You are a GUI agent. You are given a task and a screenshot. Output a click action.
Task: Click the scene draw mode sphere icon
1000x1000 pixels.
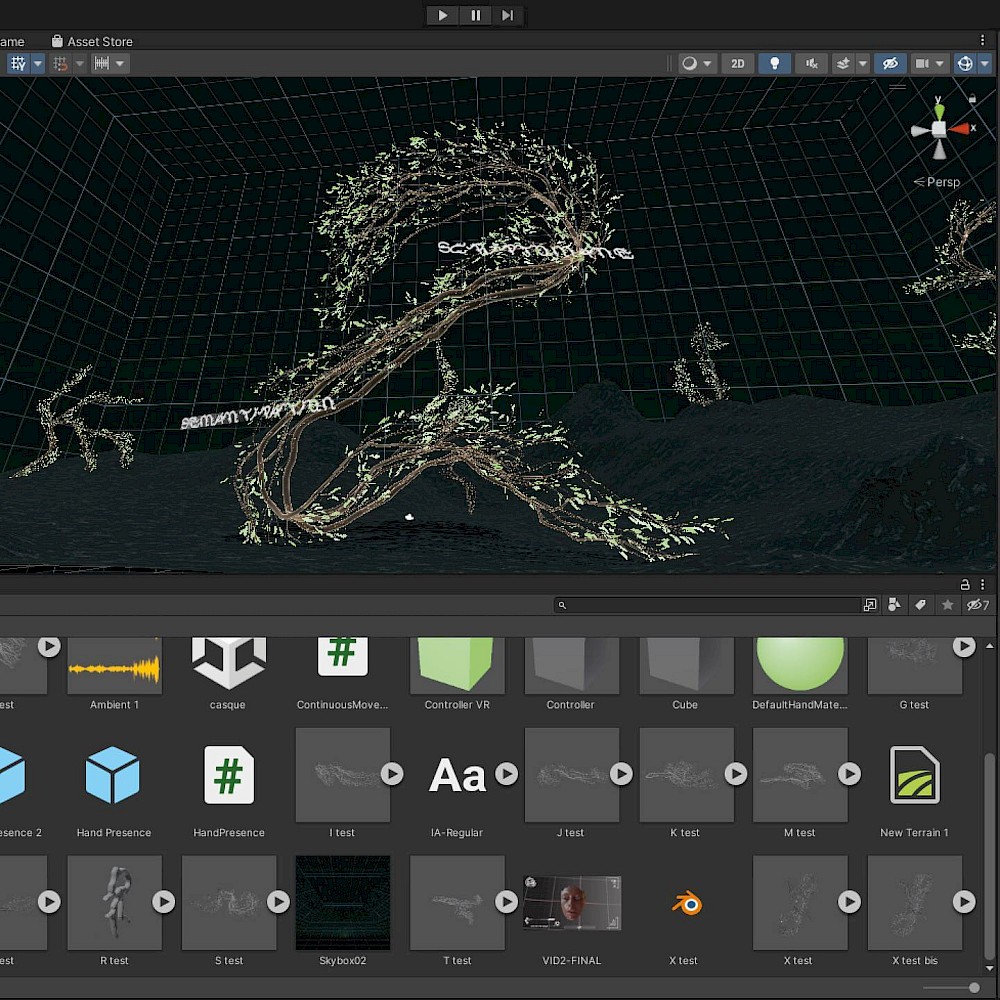point(689,63)
